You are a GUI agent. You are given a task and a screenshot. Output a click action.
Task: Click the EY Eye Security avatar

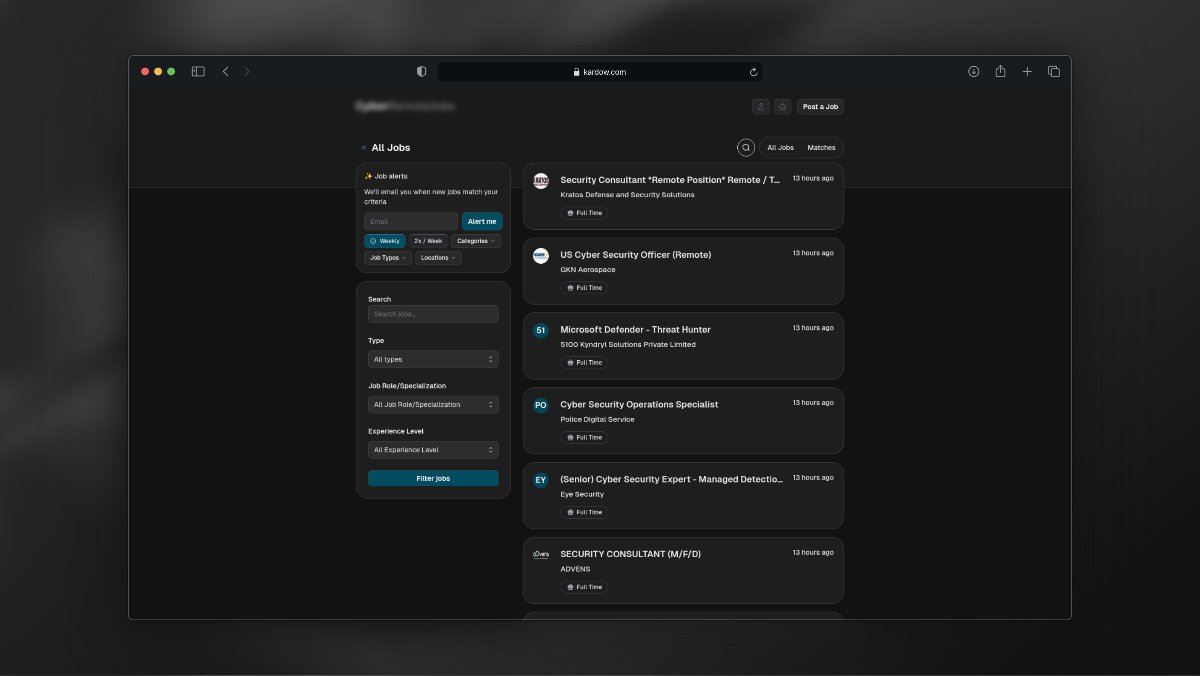(541, 480)
